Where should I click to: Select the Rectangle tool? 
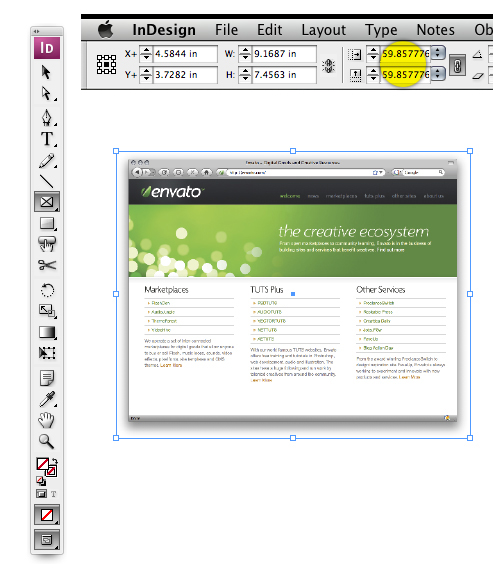pyautogui.click(x=47, y=223)
